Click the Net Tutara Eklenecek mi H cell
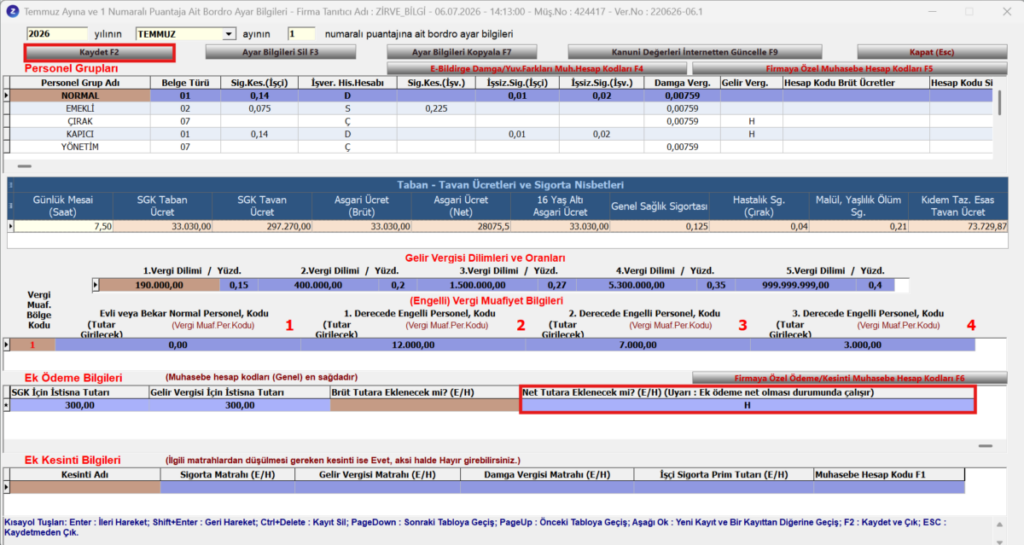The width and height of the screenshot is (1024, 545). tap(748, 405)
